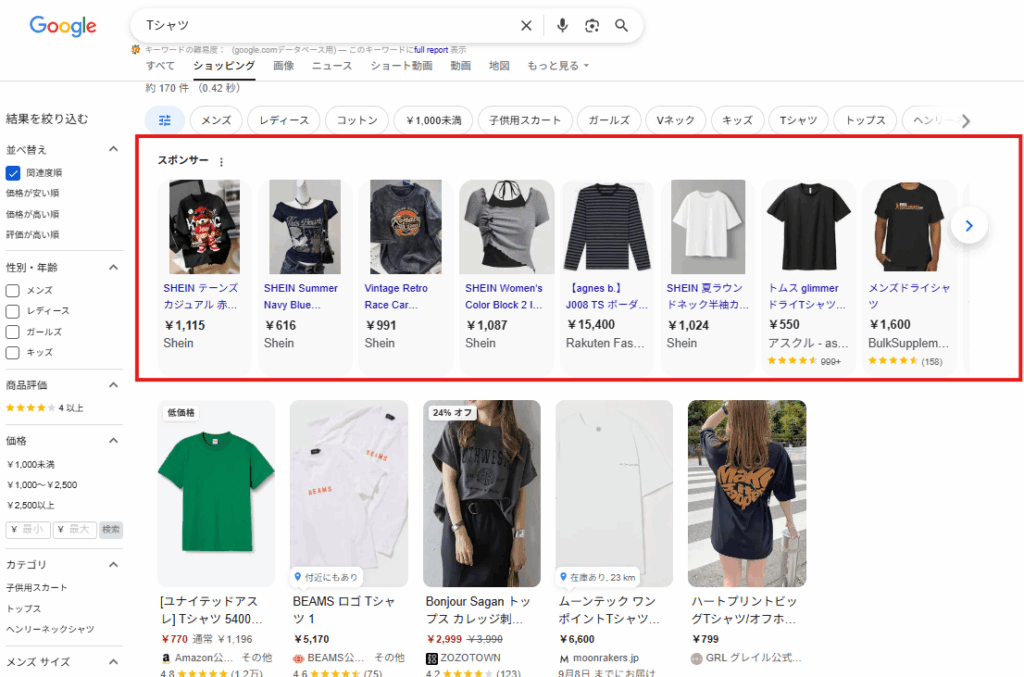Select the Vネック filter chip

click(675, 120)
